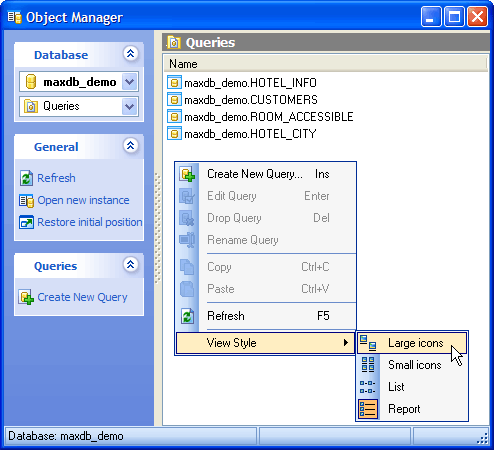This screenshot has height=450, width=494.
Task: Click the Create New Query sidebar link
Action: click(x=82, y=297)
